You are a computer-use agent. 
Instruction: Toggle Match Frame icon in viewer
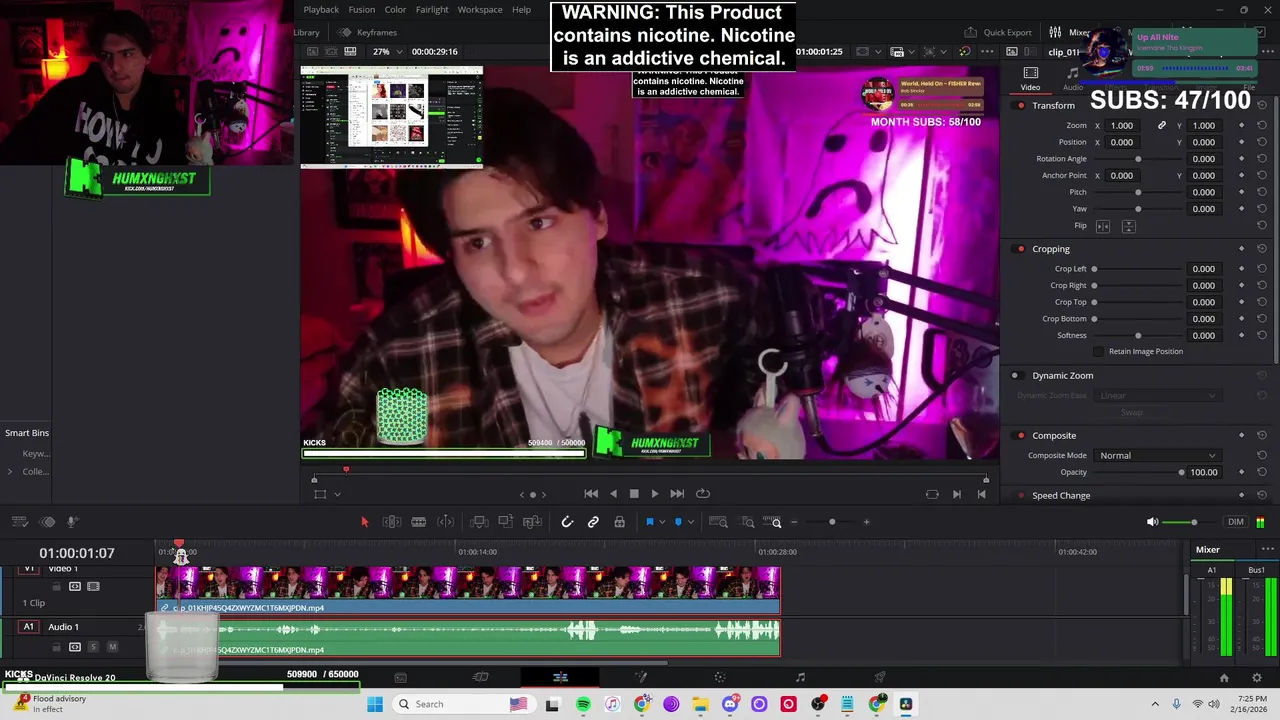(x=932, y=494)
